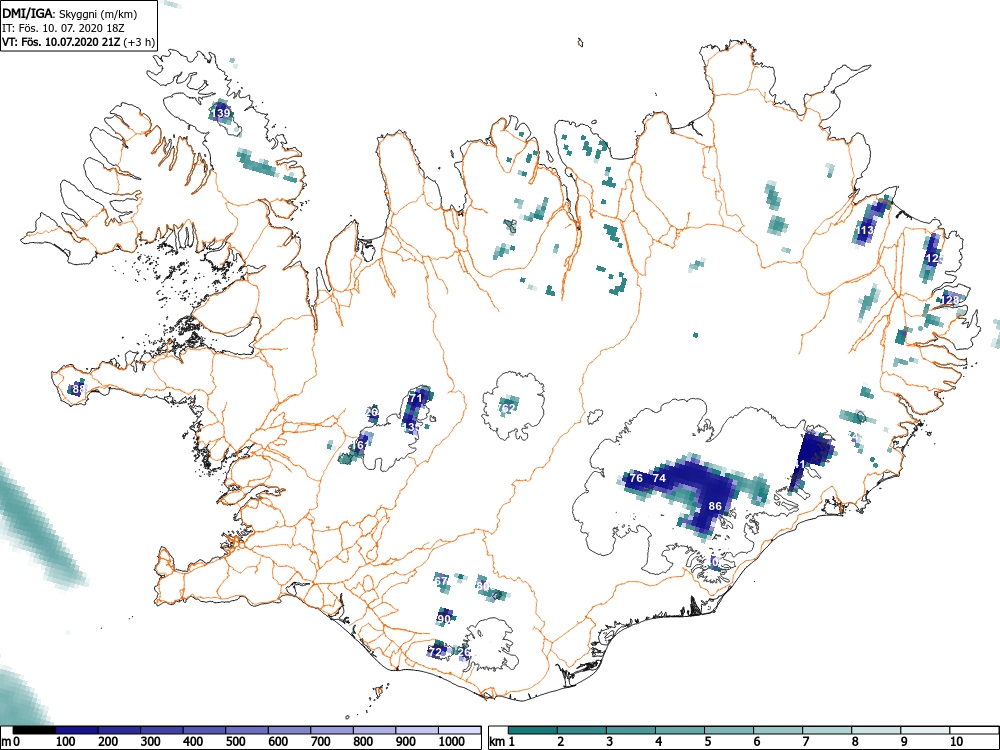Click the 'DMI/IGA: Skyggni (m/km)' title text
The width and height of the screenshot is (1000, 750).
coord(70,14)
